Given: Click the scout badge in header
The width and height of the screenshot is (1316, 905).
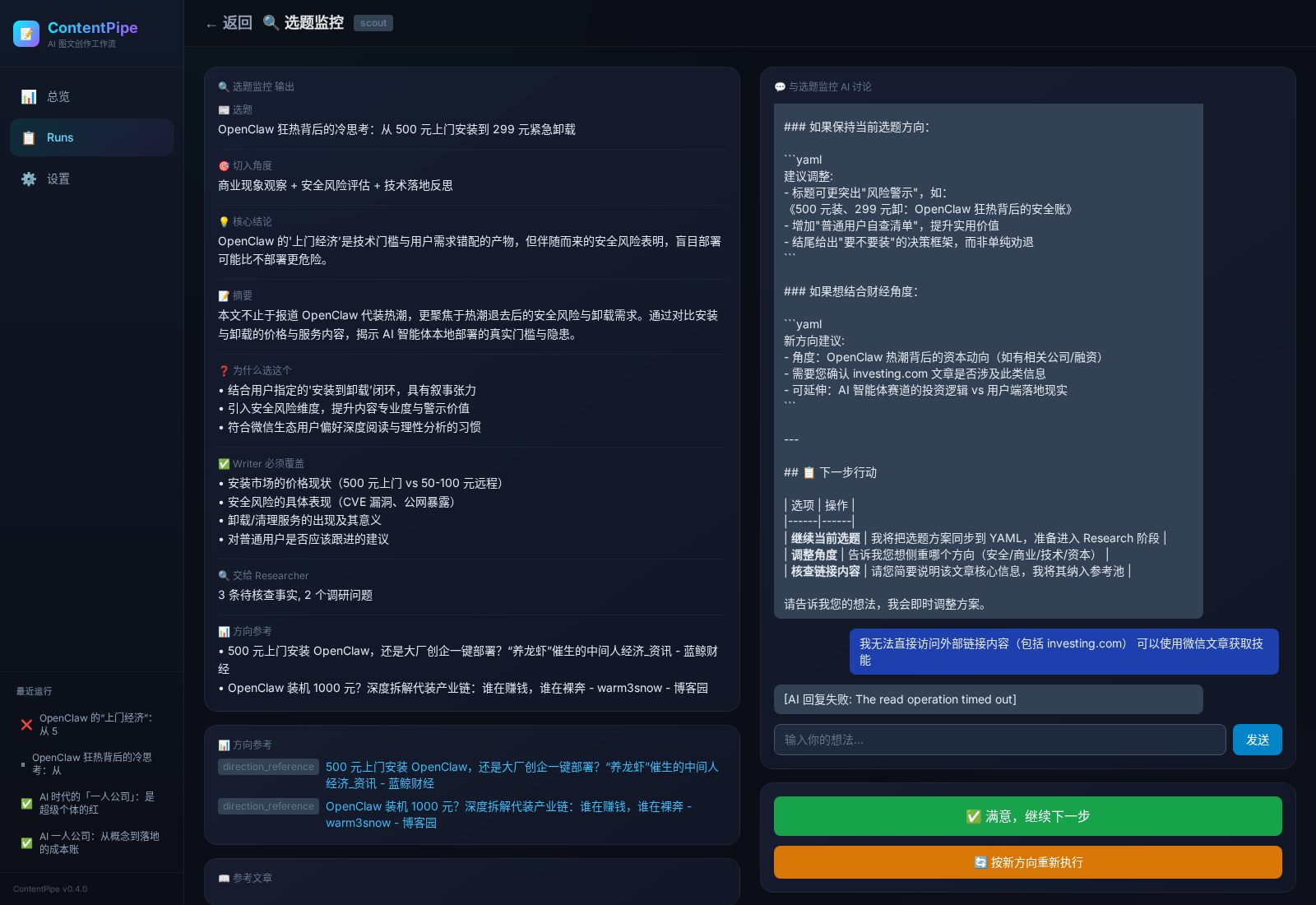Looking at the screenshot, I should 373,23.
